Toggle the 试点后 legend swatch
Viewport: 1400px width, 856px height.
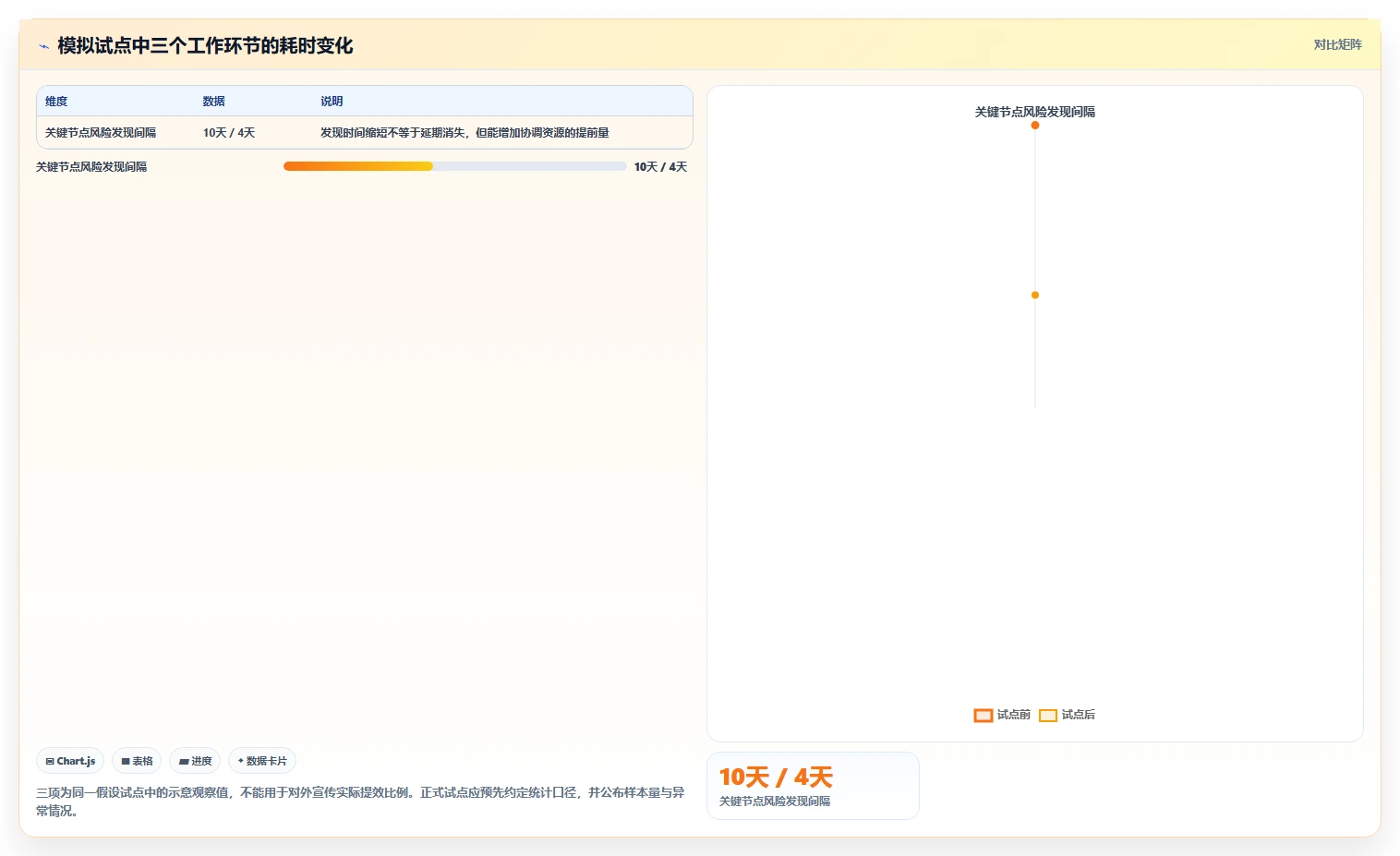(1048, 715)
